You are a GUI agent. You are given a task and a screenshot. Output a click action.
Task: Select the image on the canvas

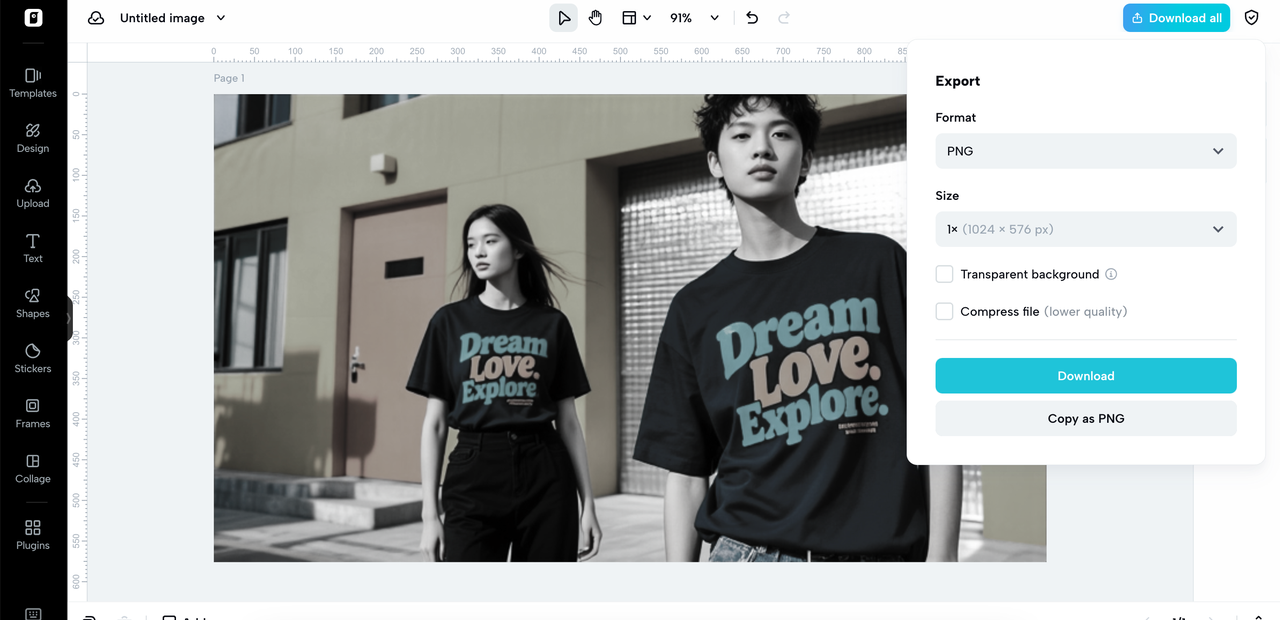(x=560, y=328)
